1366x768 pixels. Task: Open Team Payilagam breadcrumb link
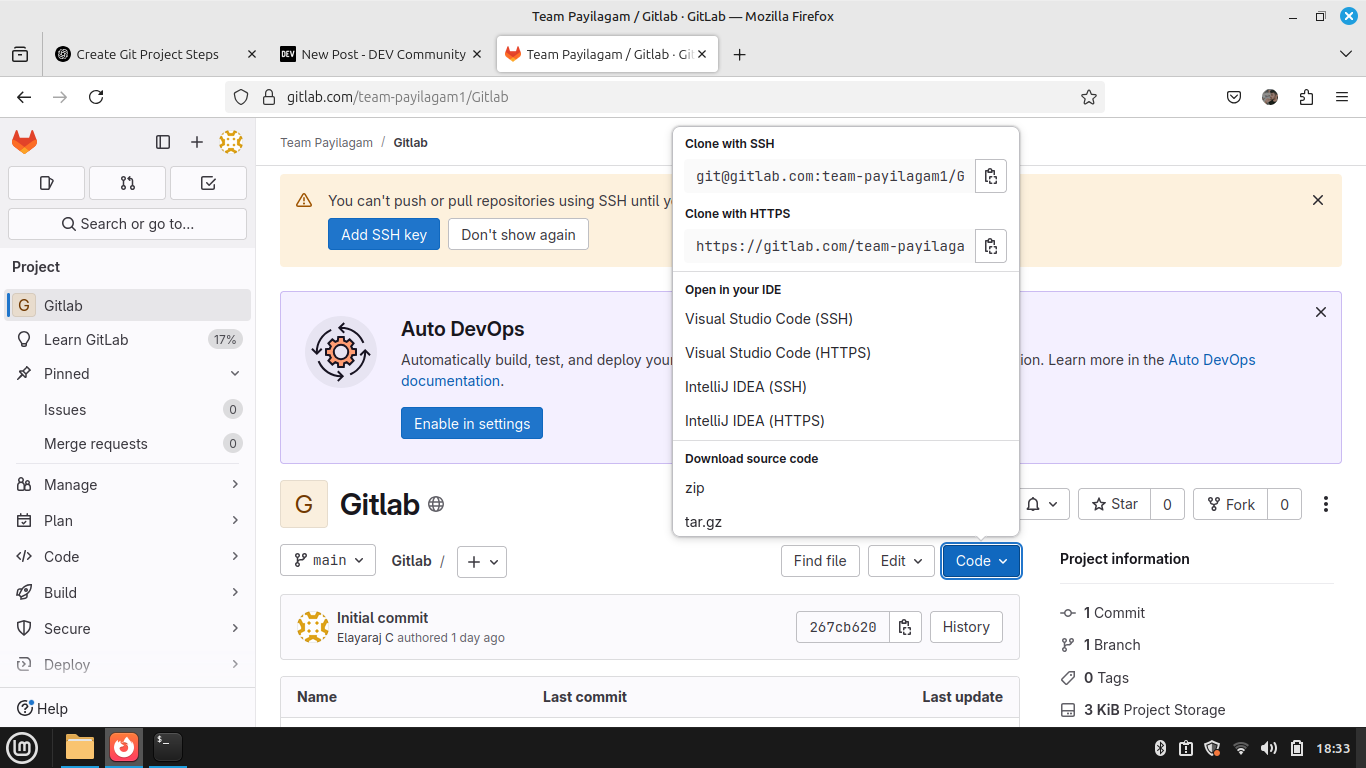coord(326,143)
